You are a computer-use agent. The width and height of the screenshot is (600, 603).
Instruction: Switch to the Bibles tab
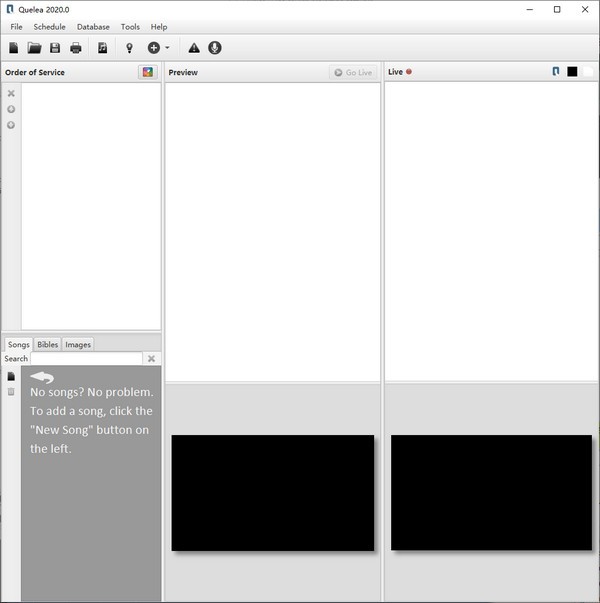(47, 345)
